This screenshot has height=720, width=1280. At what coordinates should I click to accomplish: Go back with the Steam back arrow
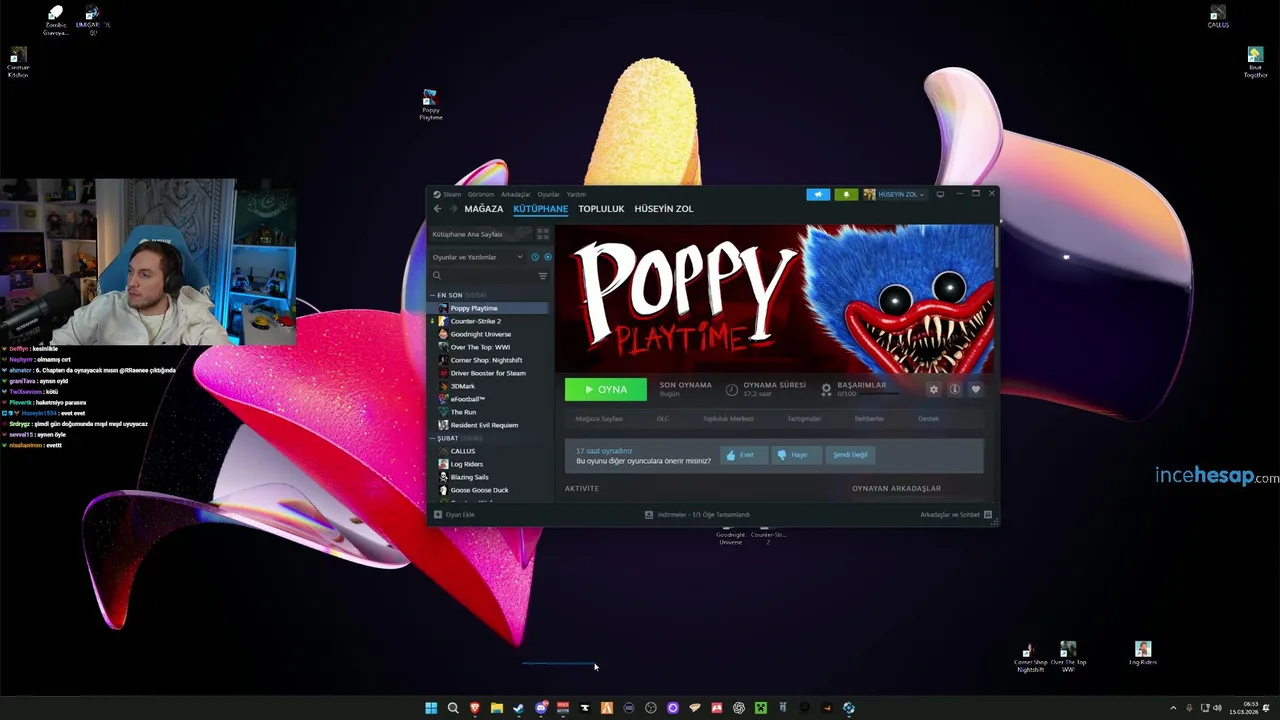click(x=437, y=209)
